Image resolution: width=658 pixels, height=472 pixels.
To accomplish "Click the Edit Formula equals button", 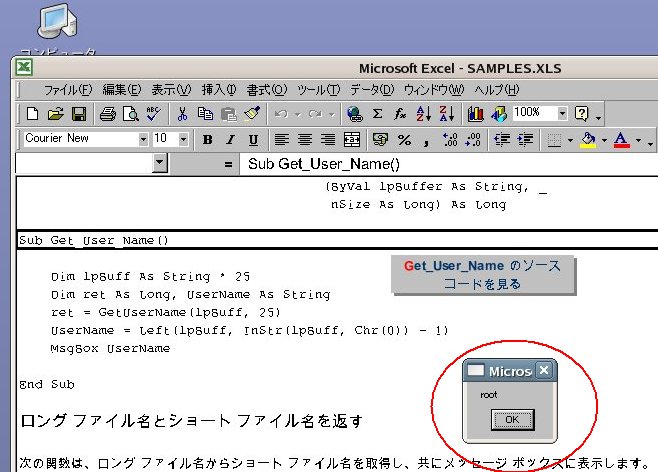I will click(228, 164).
